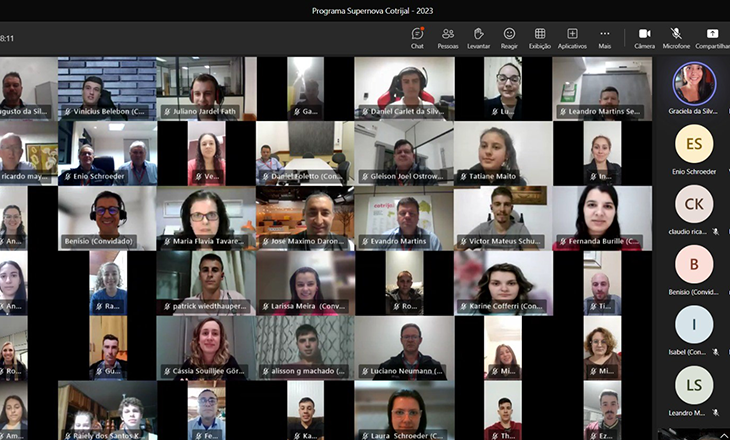Select the ES Enio Schroeder avatar
The image size is (730, 440).
(694, 144)
